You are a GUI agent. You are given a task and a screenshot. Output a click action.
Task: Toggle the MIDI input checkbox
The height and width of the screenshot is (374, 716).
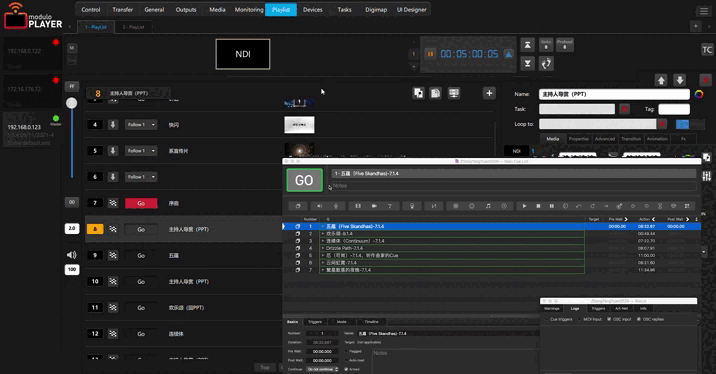[580, 319]
